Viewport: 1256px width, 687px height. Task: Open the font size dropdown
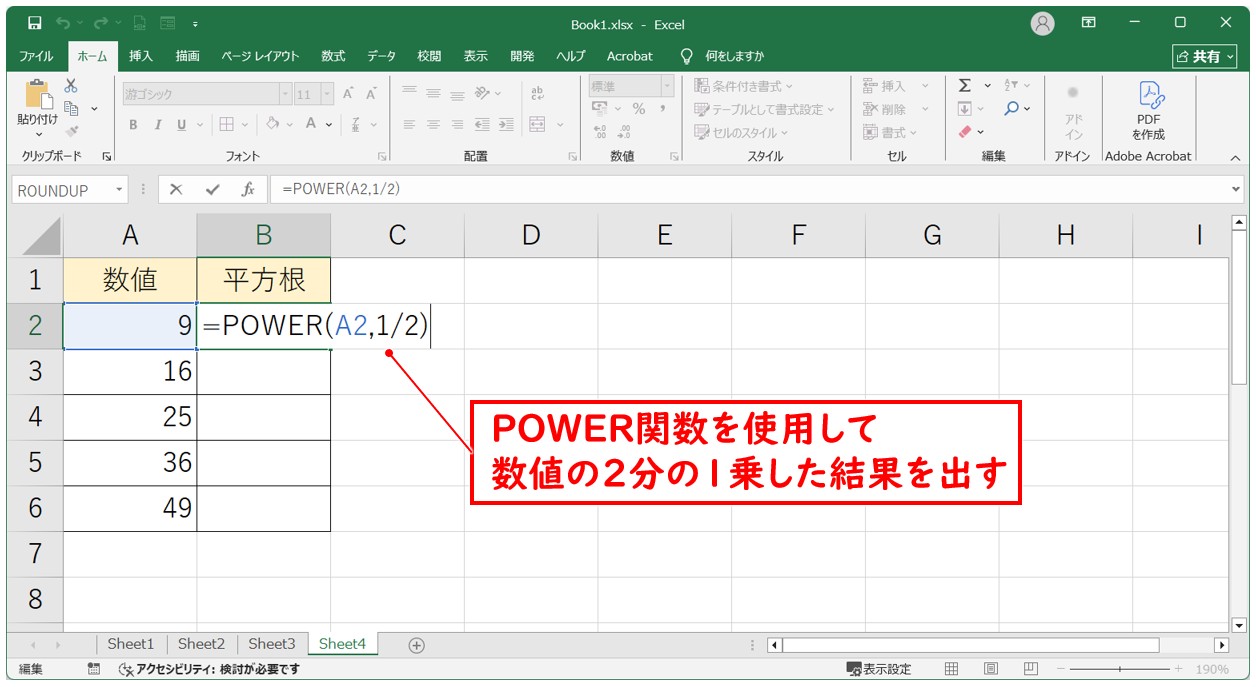328,93
